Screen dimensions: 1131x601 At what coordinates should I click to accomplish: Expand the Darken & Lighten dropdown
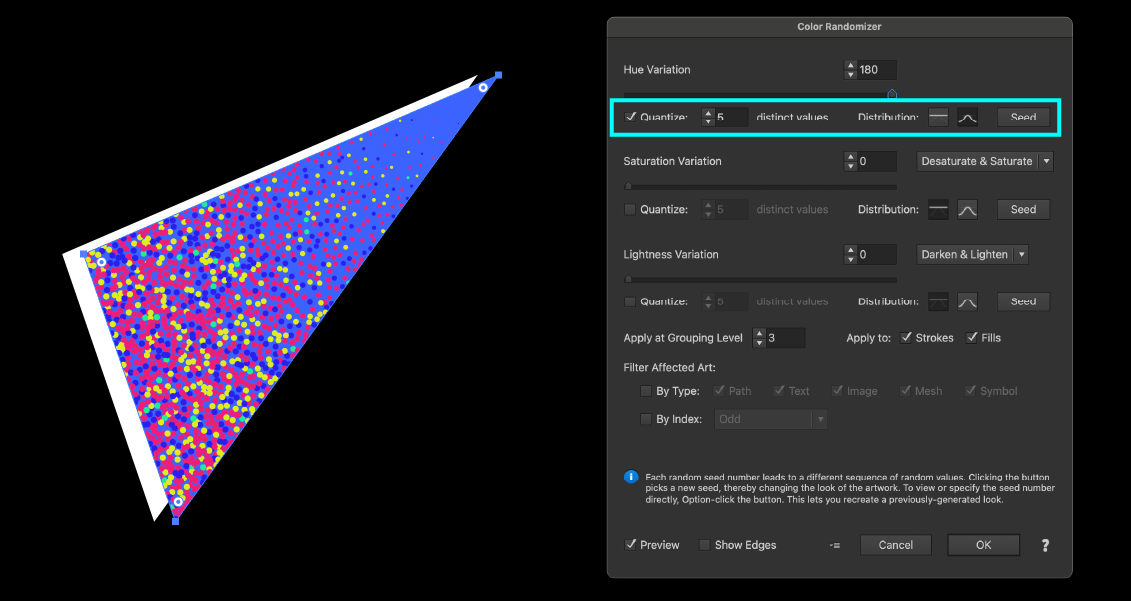pos(973,254)
